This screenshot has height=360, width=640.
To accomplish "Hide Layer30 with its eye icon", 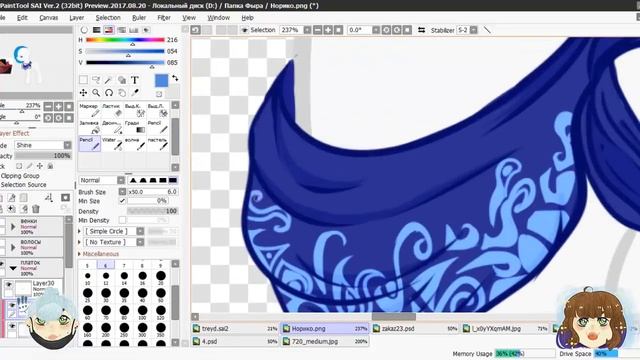I will coord(8,285).
